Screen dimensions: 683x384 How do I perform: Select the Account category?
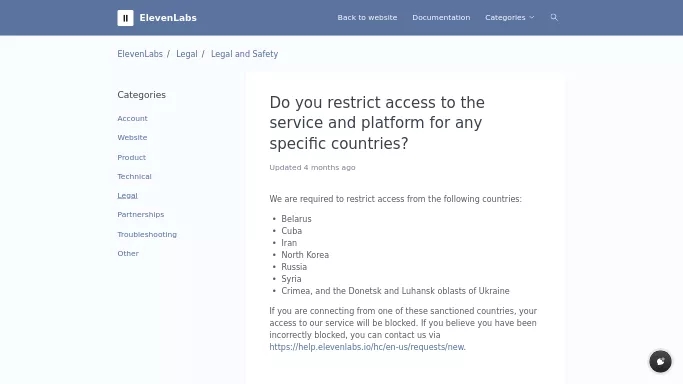click(x=132, y=118)
